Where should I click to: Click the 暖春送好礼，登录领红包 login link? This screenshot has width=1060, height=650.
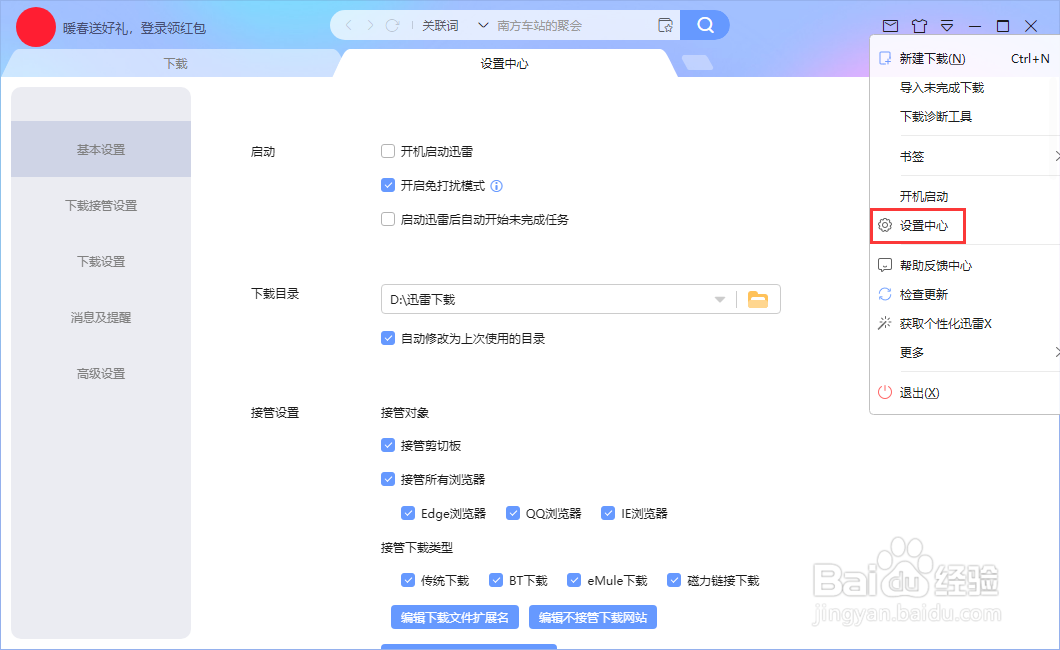click(135, 28)
